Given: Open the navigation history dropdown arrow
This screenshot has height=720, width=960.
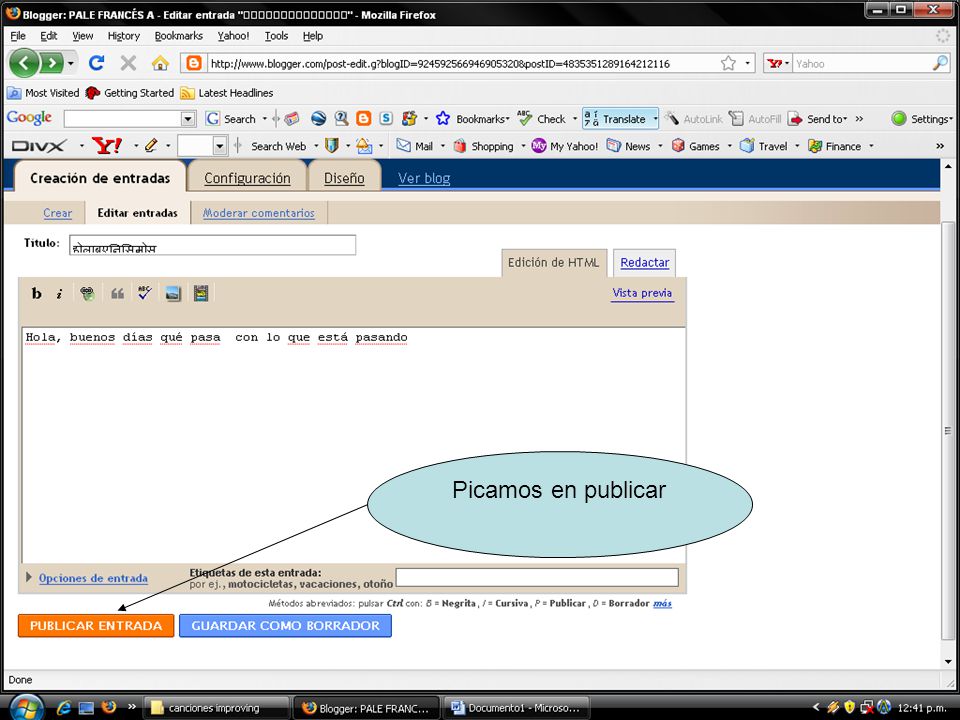Looking at the screenshot, I should coord(72,63).
